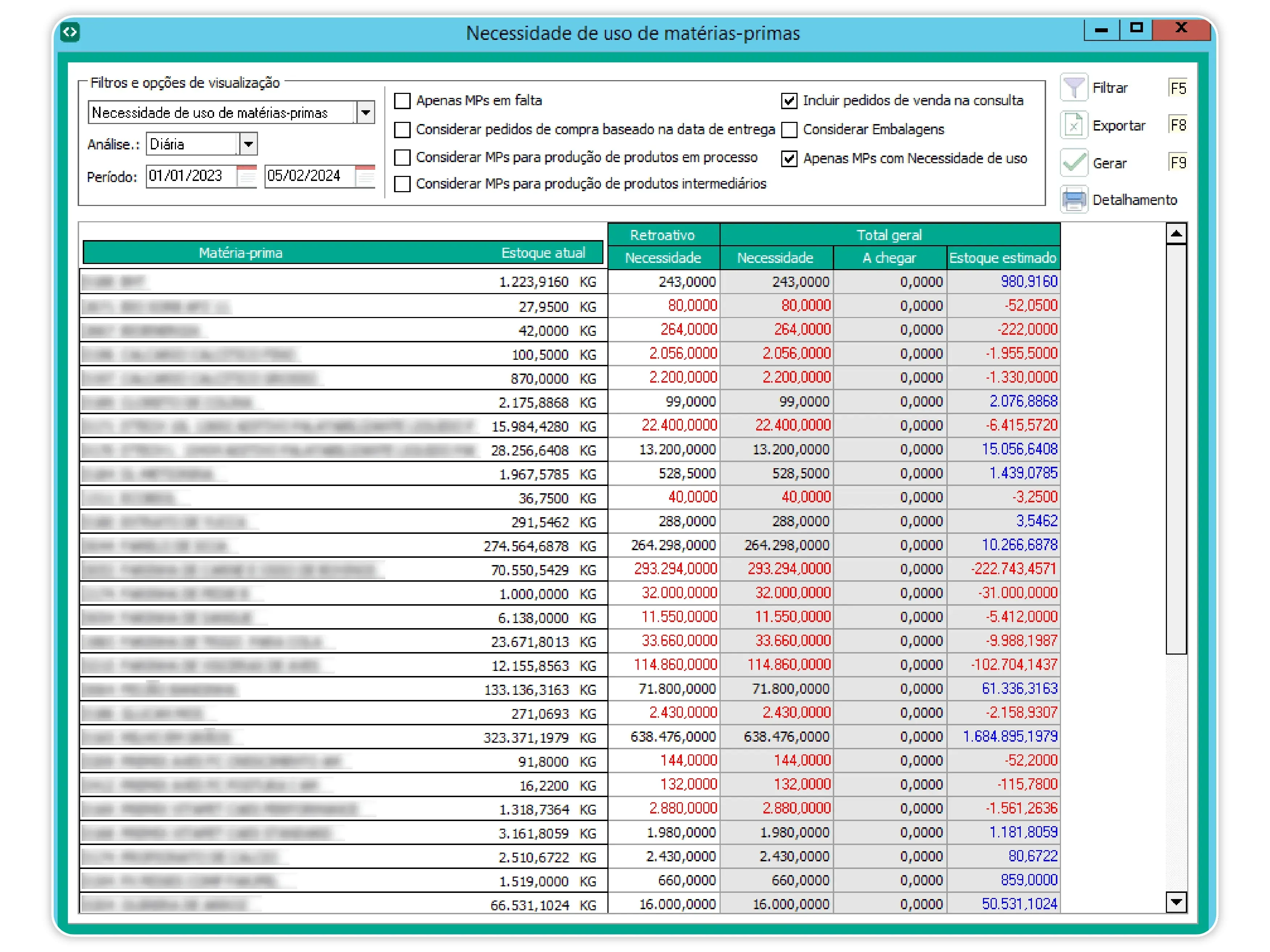The image size is (1270, 952).
Task: Select the estimated stock cell 50.531,1024
Action: (1003, 904)
